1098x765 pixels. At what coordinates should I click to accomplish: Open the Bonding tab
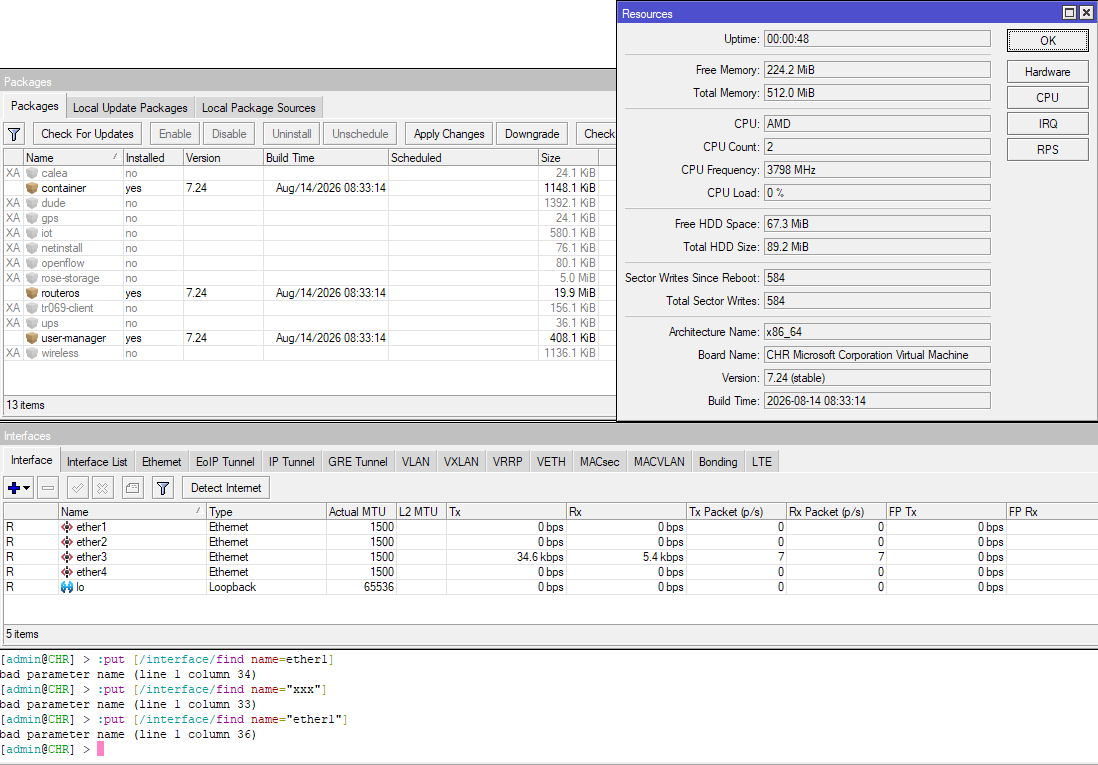(718, 462)
